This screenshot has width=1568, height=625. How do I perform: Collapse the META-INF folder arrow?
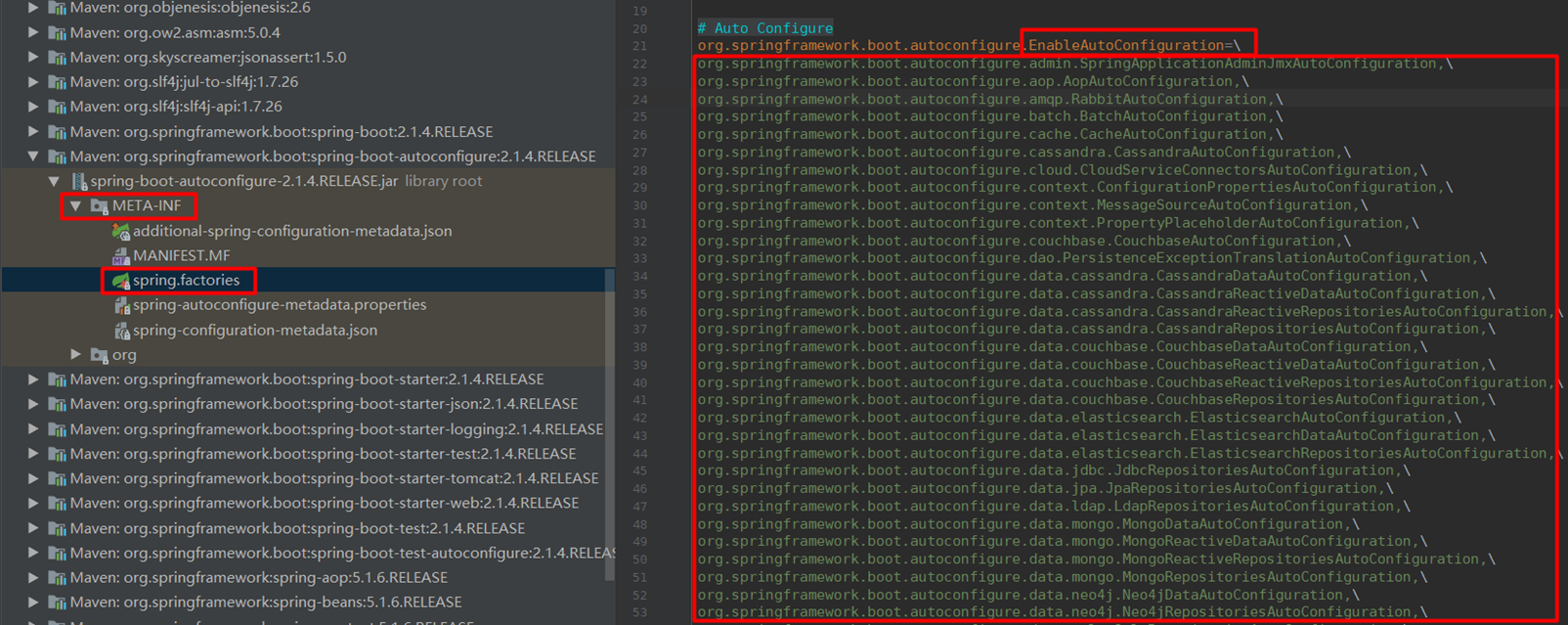point(75,206)
